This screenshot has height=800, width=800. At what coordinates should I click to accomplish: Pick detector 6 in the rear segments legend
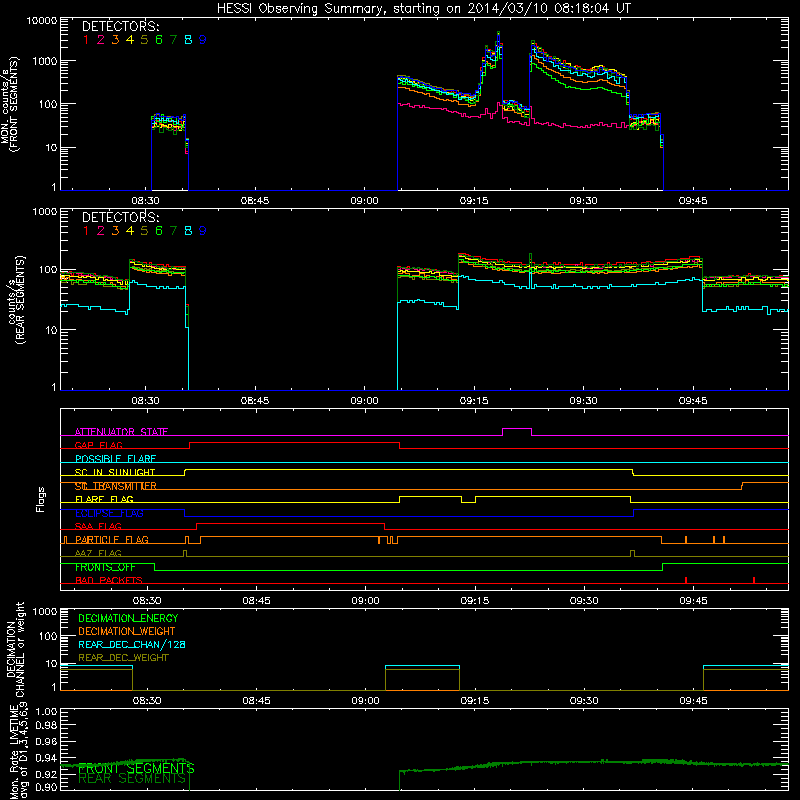pyautogui.click(x=159, y=231)
